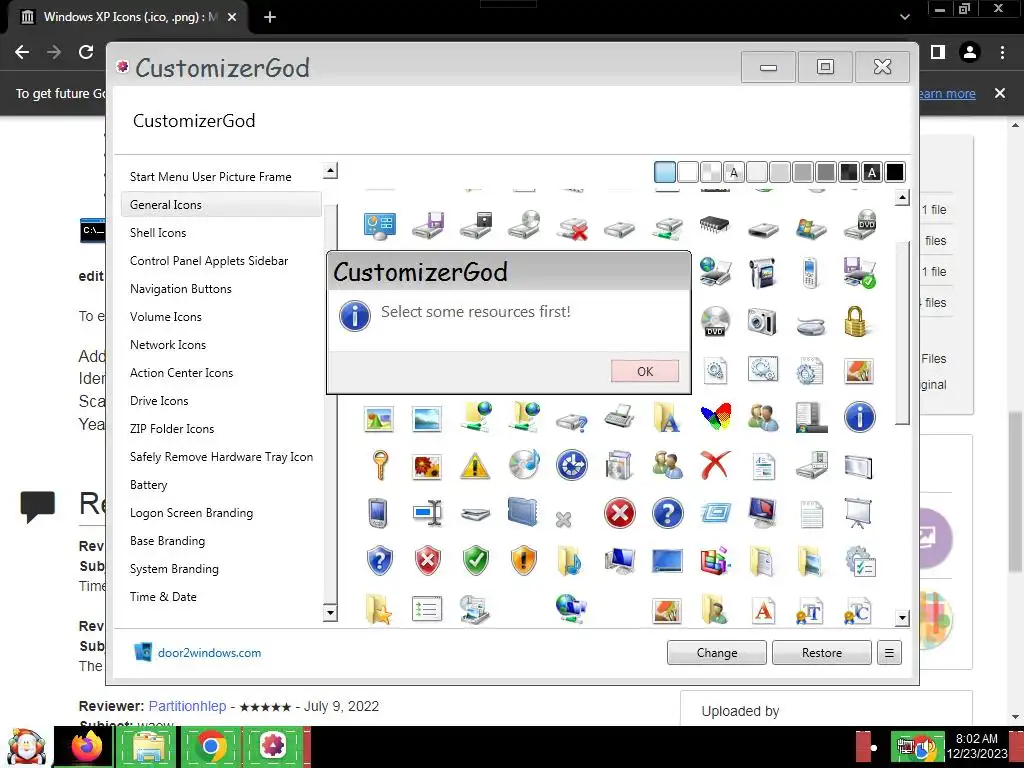Select the yellow warning triangle icon
Screen dimensions: 1024x768
(475, 466)
